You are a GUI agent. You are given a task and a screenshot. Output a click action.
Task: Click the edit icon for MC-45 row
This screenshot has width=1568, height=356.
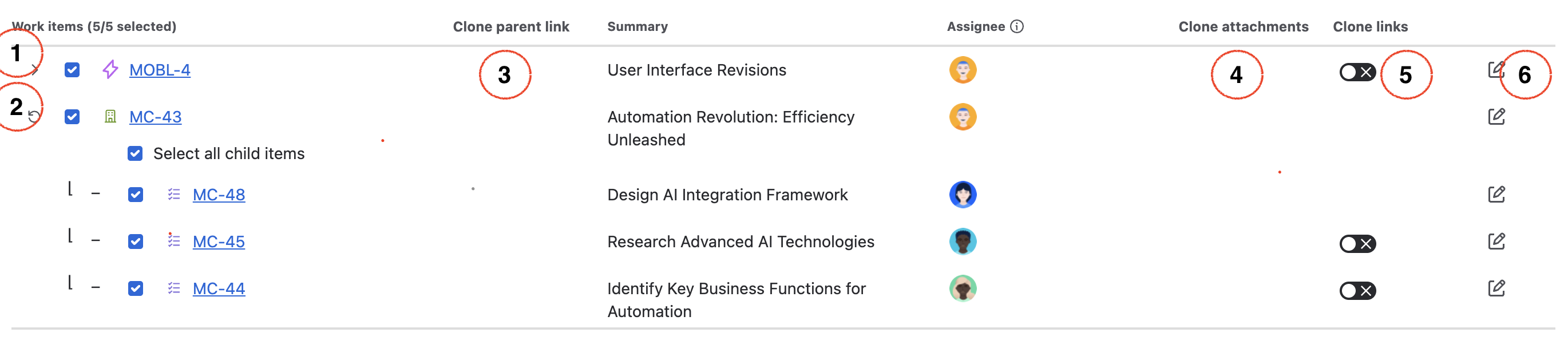pyautogui.click(x=1495, y=241)
